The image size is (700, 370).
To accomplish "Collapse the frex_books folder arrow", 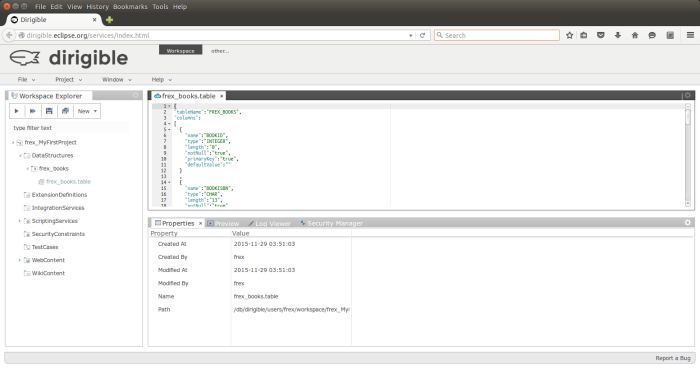I will [x=27, y=169].
